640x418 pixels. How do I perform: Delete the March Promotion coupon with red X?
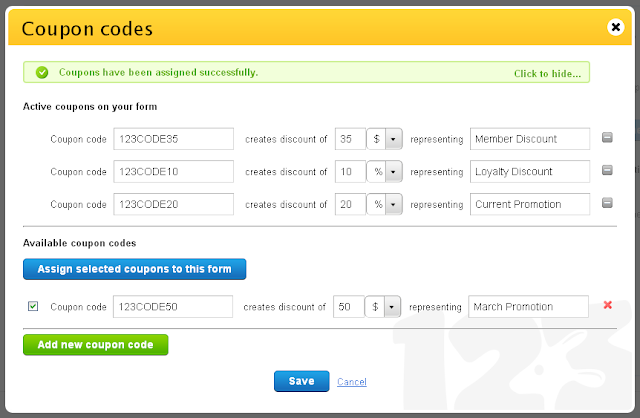click(607, 305)
